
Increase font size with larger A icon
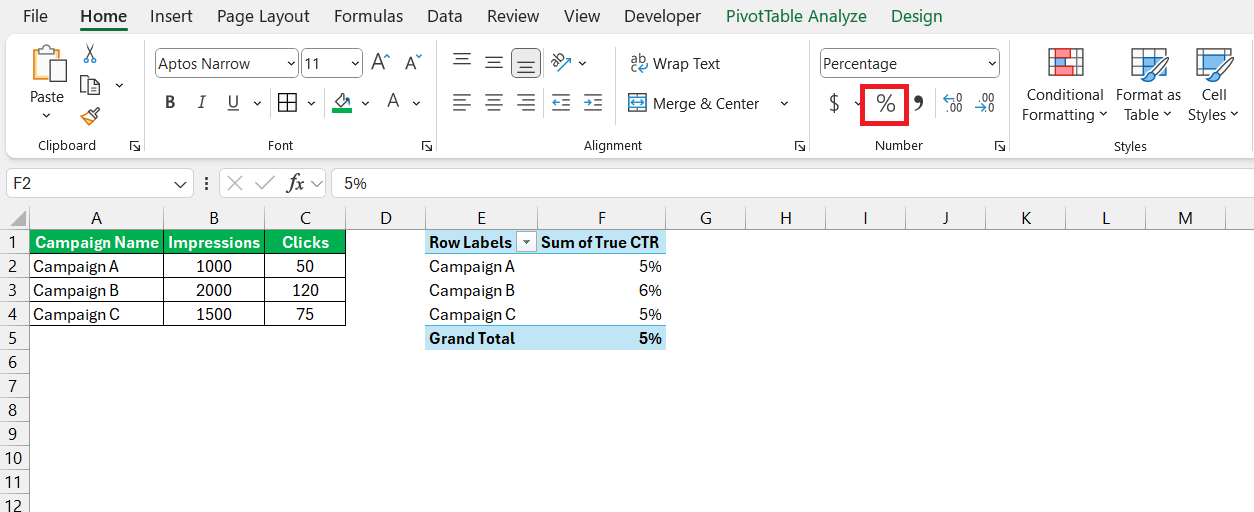pos(380,63)
